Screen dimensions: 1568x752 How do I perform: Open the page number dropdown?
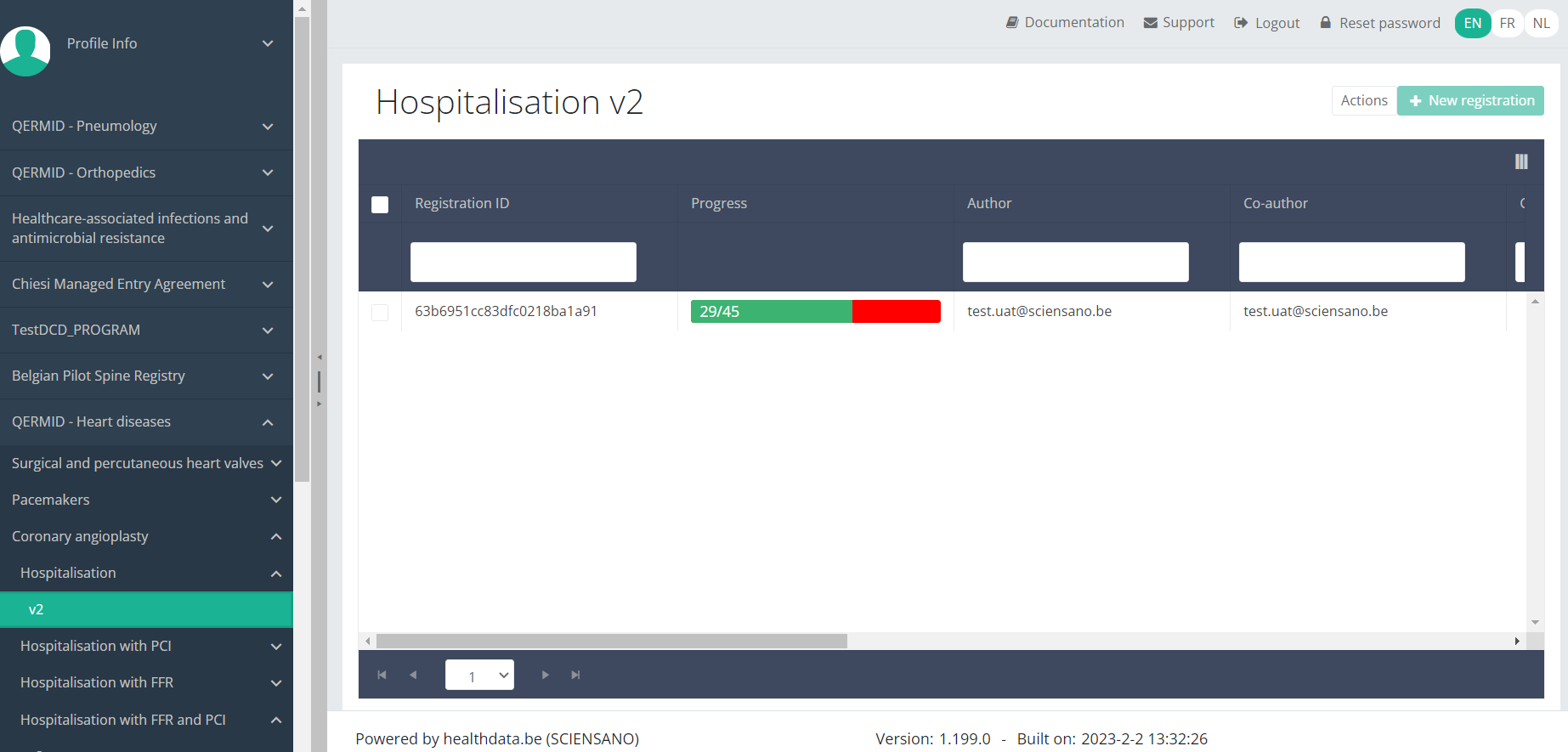click(479, 675)
